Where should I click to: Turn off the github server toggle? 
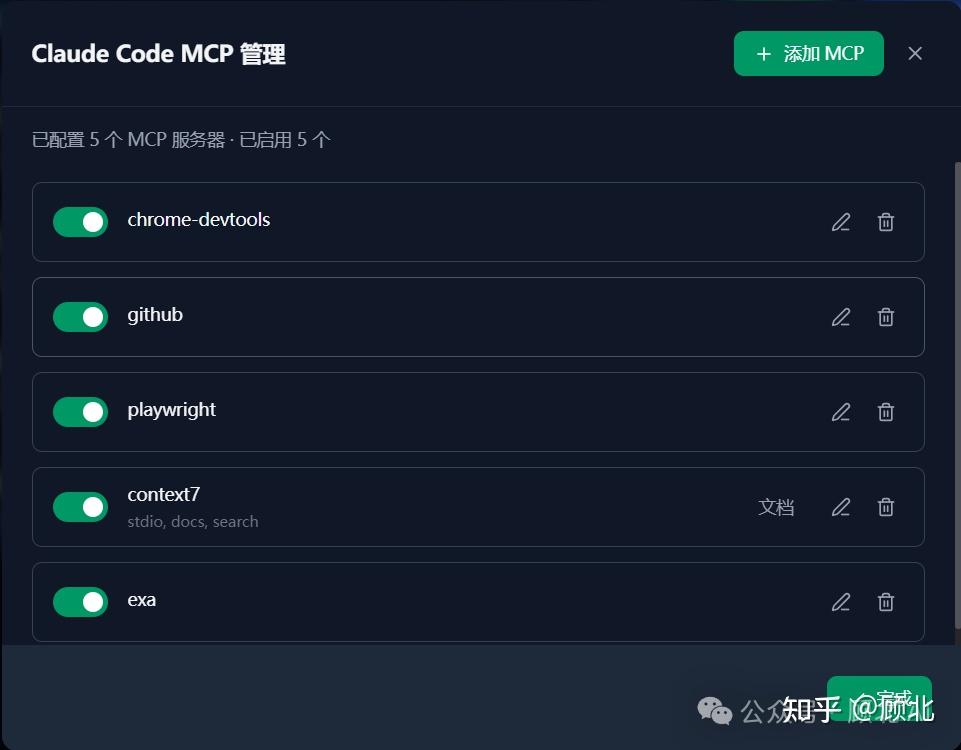80,317
